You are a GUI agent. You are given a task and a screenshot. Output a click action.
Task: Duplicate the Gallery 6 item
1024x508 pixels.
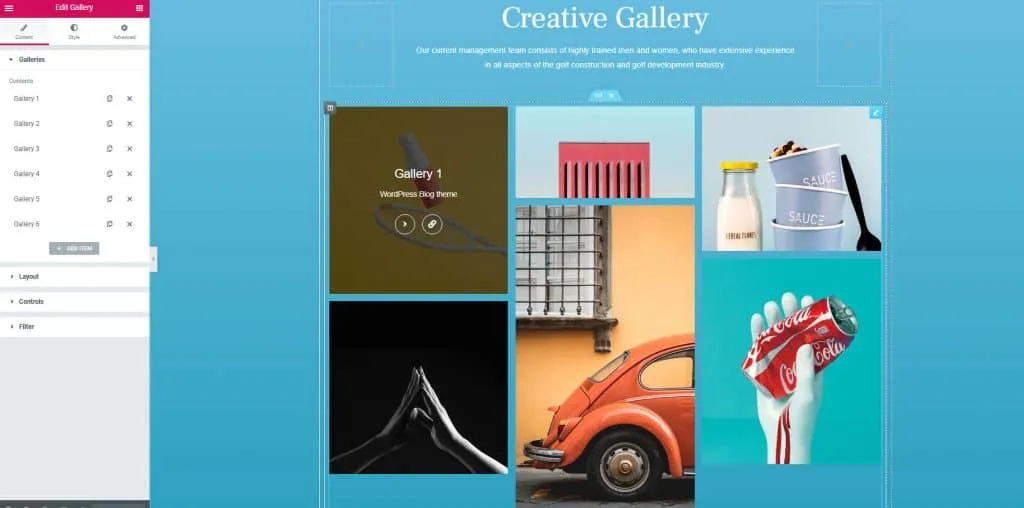click(109, 224)
